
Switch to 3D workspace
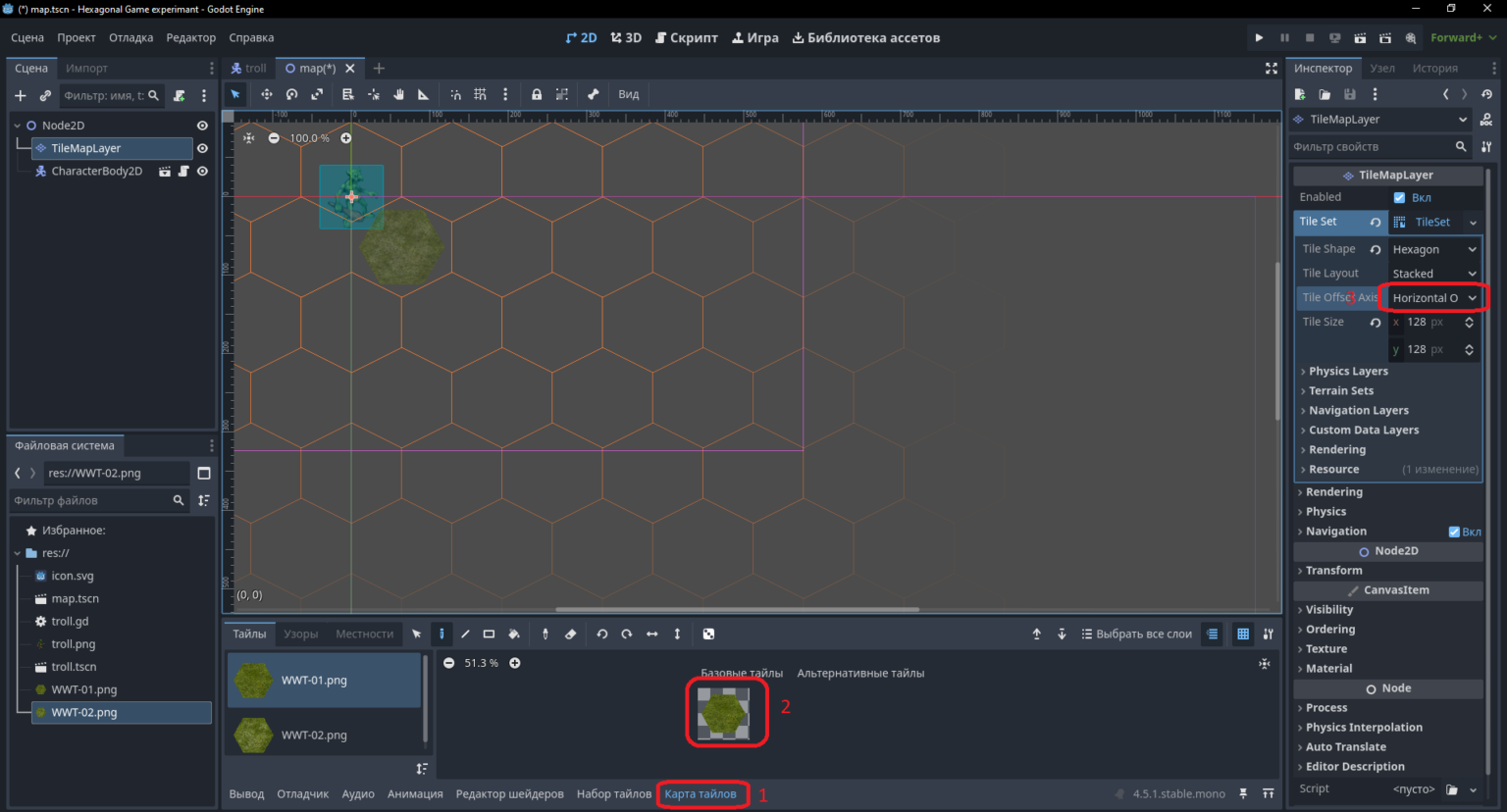tap(626, 37)
